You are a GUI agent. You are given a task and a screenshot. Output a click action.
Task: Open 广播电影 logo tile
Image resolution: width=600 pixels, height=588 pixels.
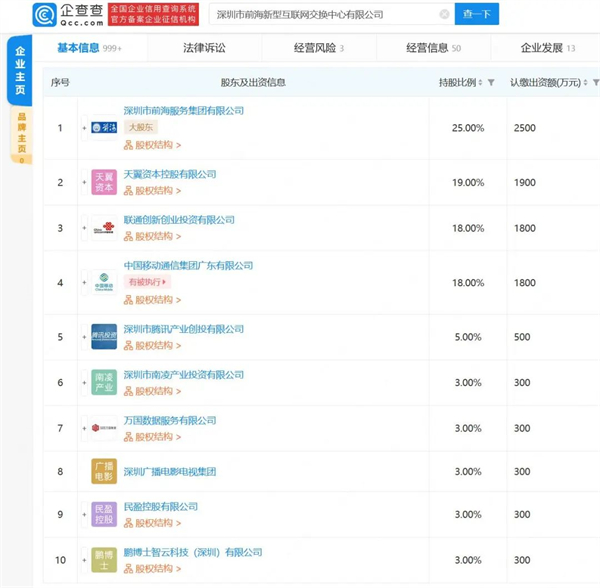coord(104,471)
